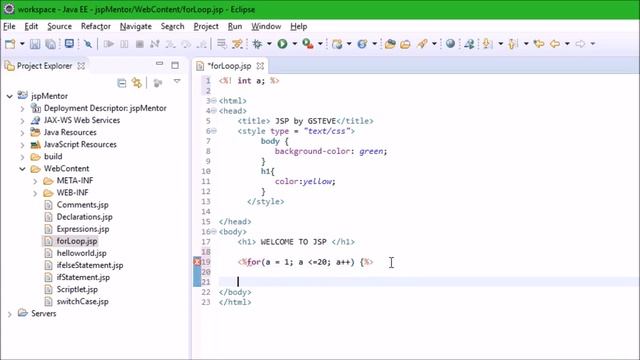The height and width of the screenshot is (360, 640).
Task: Select ifelseStatement.jsp in the tree
Action: (90, 265)
